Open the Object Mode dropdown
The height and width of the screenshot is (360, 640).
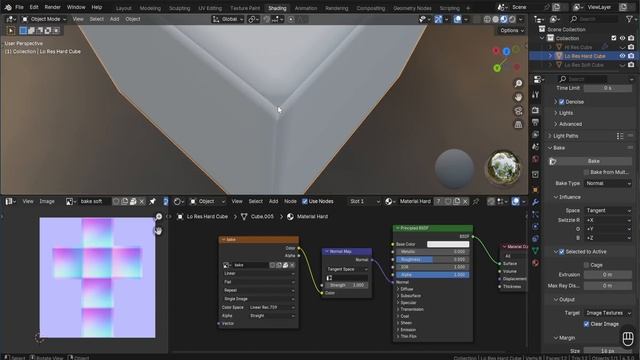point(44,19)
